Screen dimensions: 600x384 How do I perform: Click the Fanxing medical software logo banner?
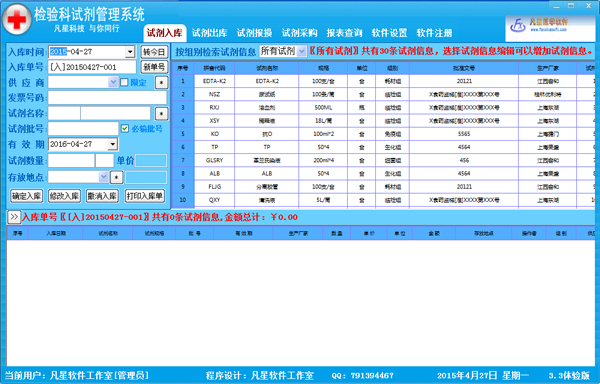click(x=549, y=28)
